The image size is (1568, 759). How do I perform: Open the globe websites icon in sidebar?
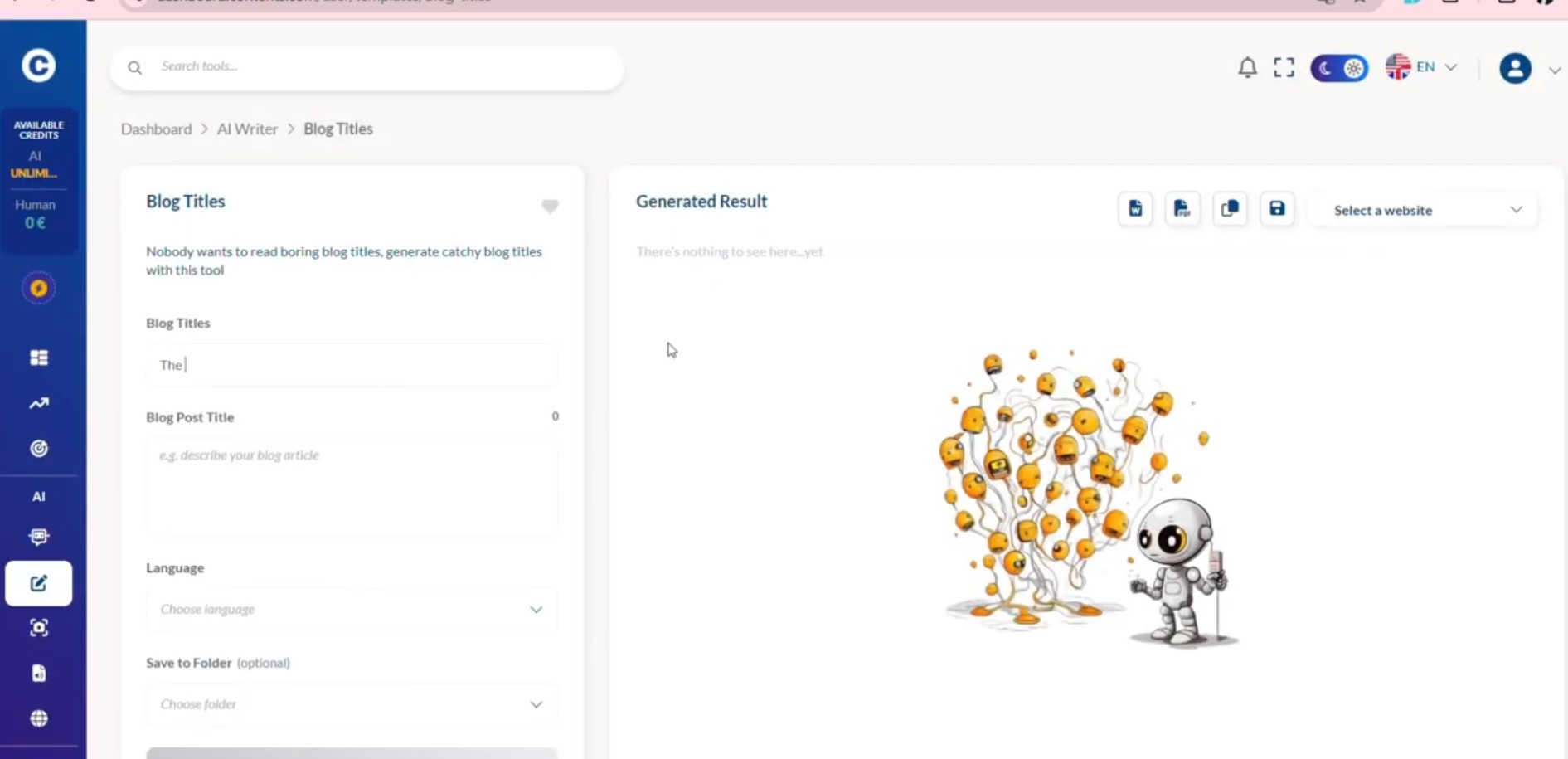pyautogui.click(x=39, y=718)
